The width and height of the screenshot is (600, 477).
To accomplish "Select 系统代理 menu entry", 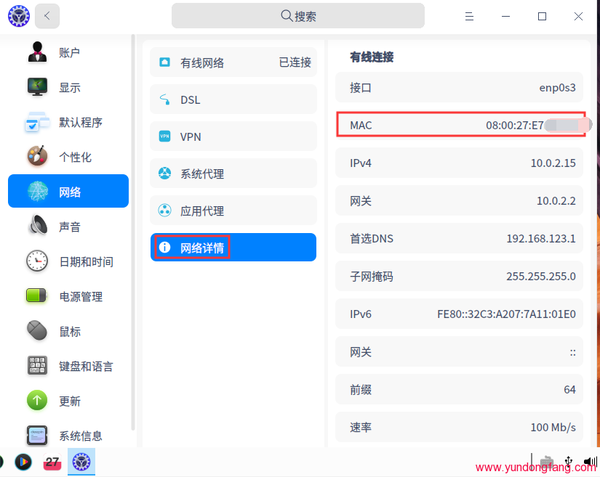I will (233, 173).
